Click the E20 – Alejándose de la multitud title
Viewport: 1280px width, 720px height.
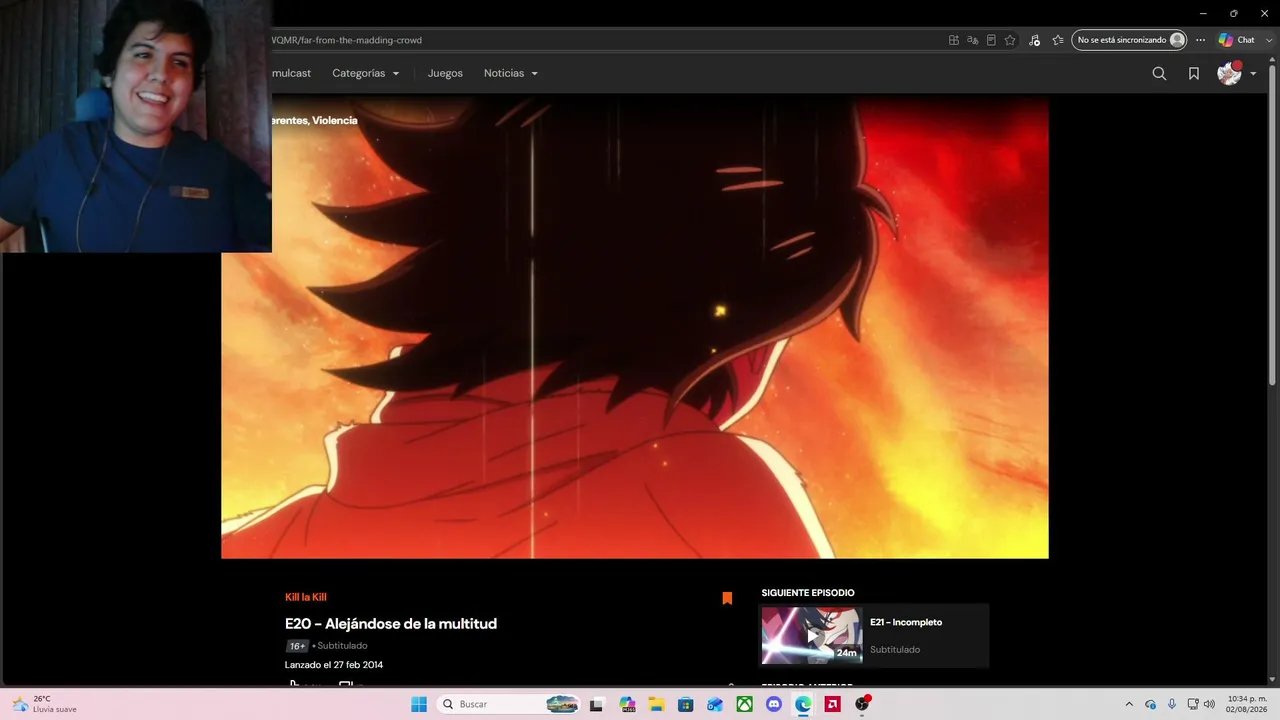click(391, 624)
